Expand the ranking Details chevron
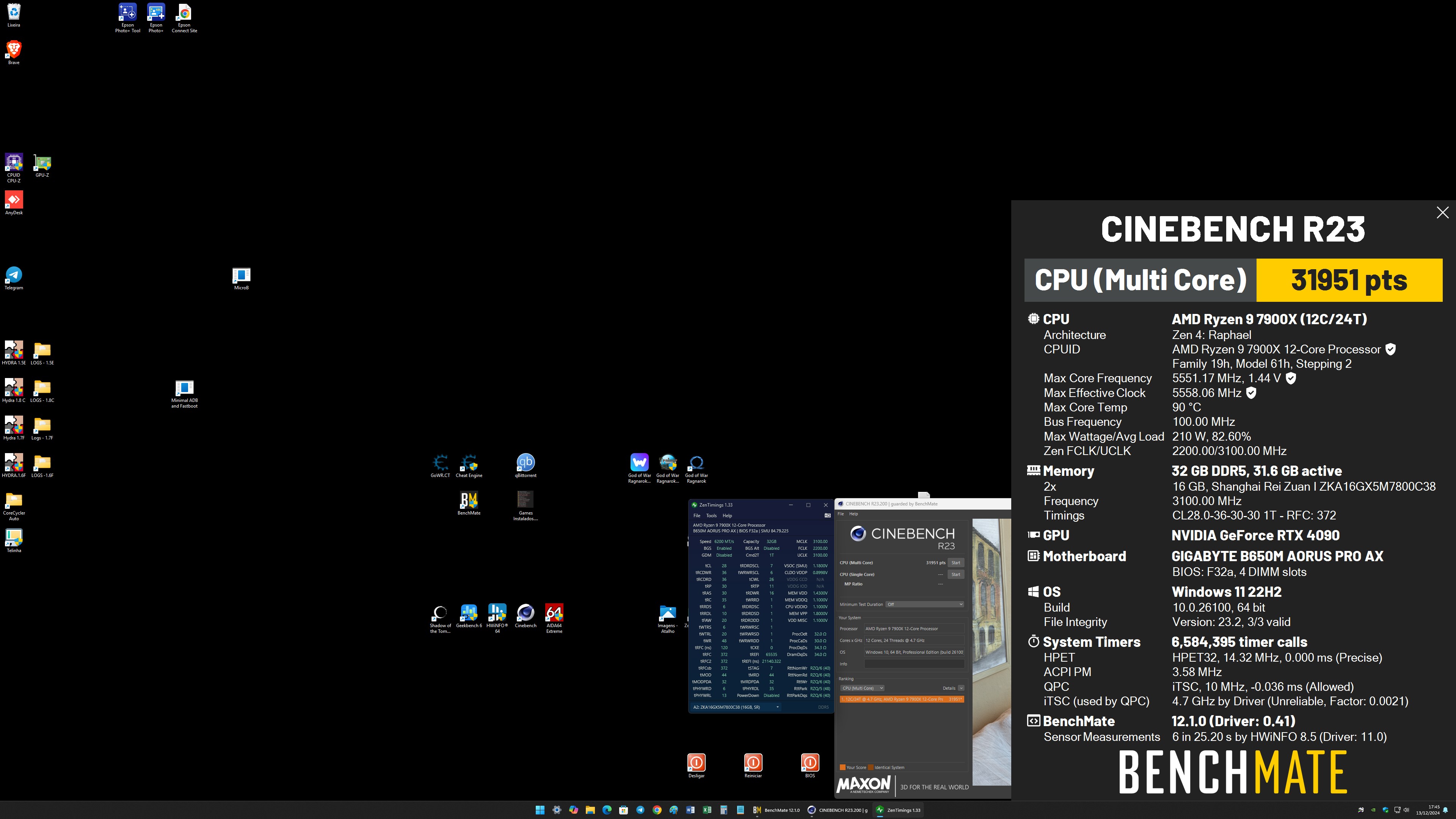Viewport: 1456px width, 819px height. [x=961, y=688]
